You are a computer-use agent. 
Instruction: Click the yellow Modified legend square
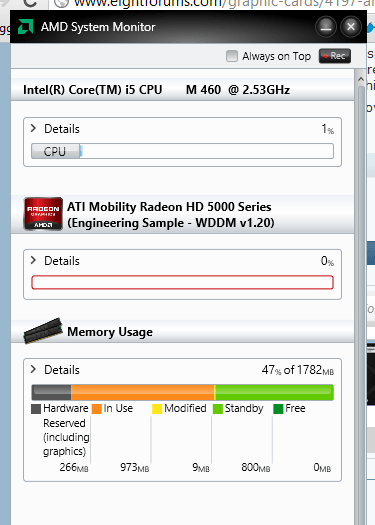click(x=157, y=409)
